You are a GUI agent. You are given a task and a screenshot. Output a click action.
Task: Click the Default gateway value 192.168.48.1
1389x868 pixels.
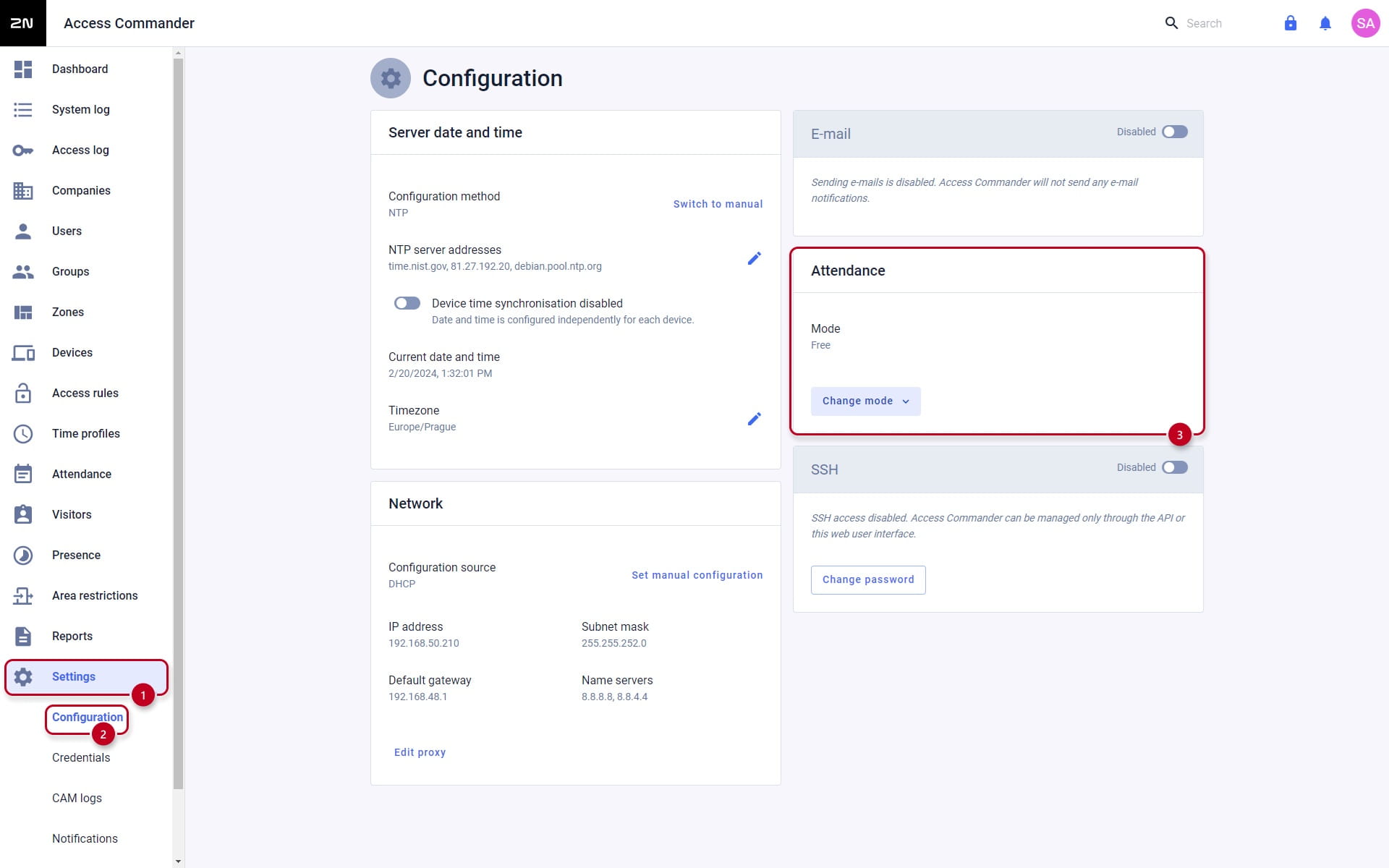(418, 697)
